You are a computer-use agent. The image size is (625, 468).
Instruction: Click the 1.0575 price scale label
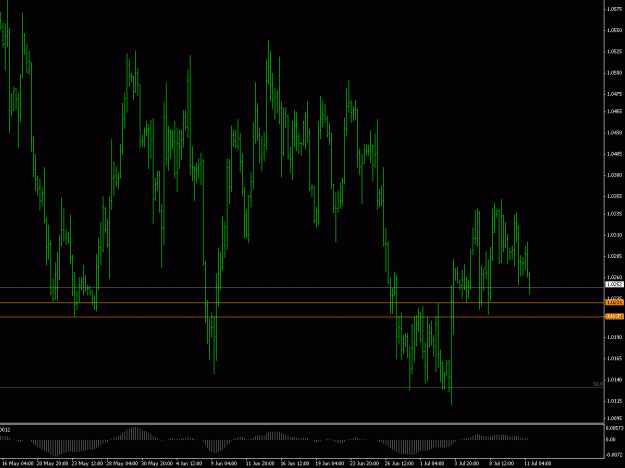(x=614, y=9)
